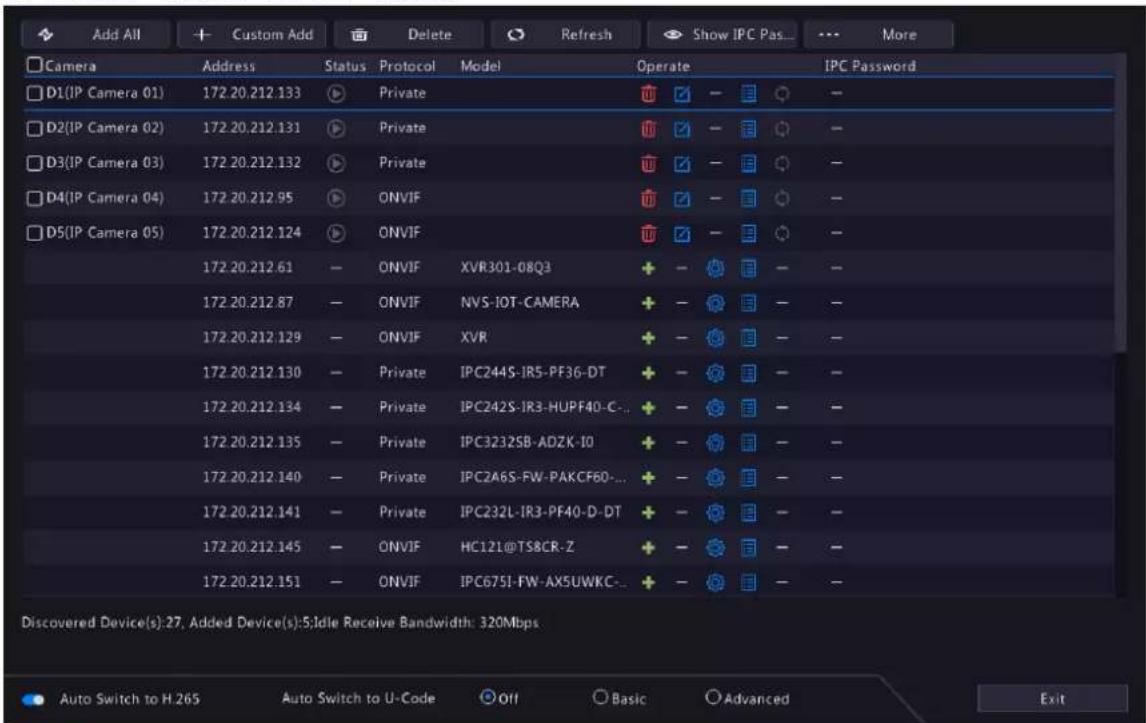The height and width of the screenshot is (723, 1146).
Task: Edit camera D3 with the pencil icon
Action: coord(682,163)
